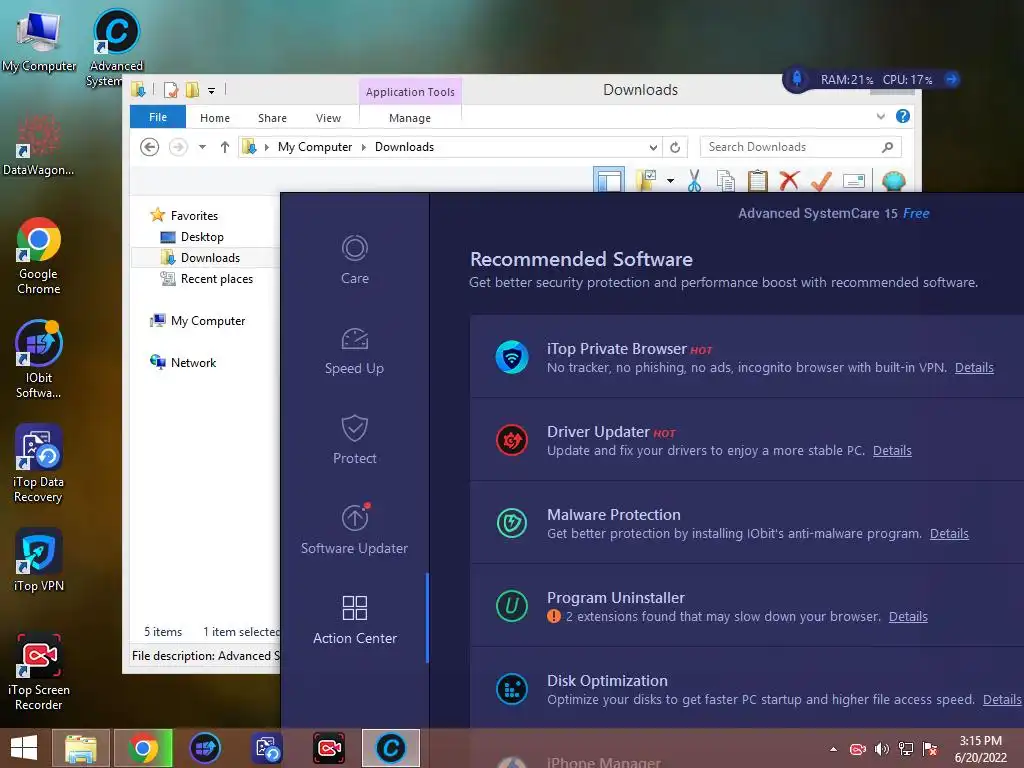Open recent locations dropdown arrow
1024x768 pixels.
pyautogui.click(x=202, y=147)
